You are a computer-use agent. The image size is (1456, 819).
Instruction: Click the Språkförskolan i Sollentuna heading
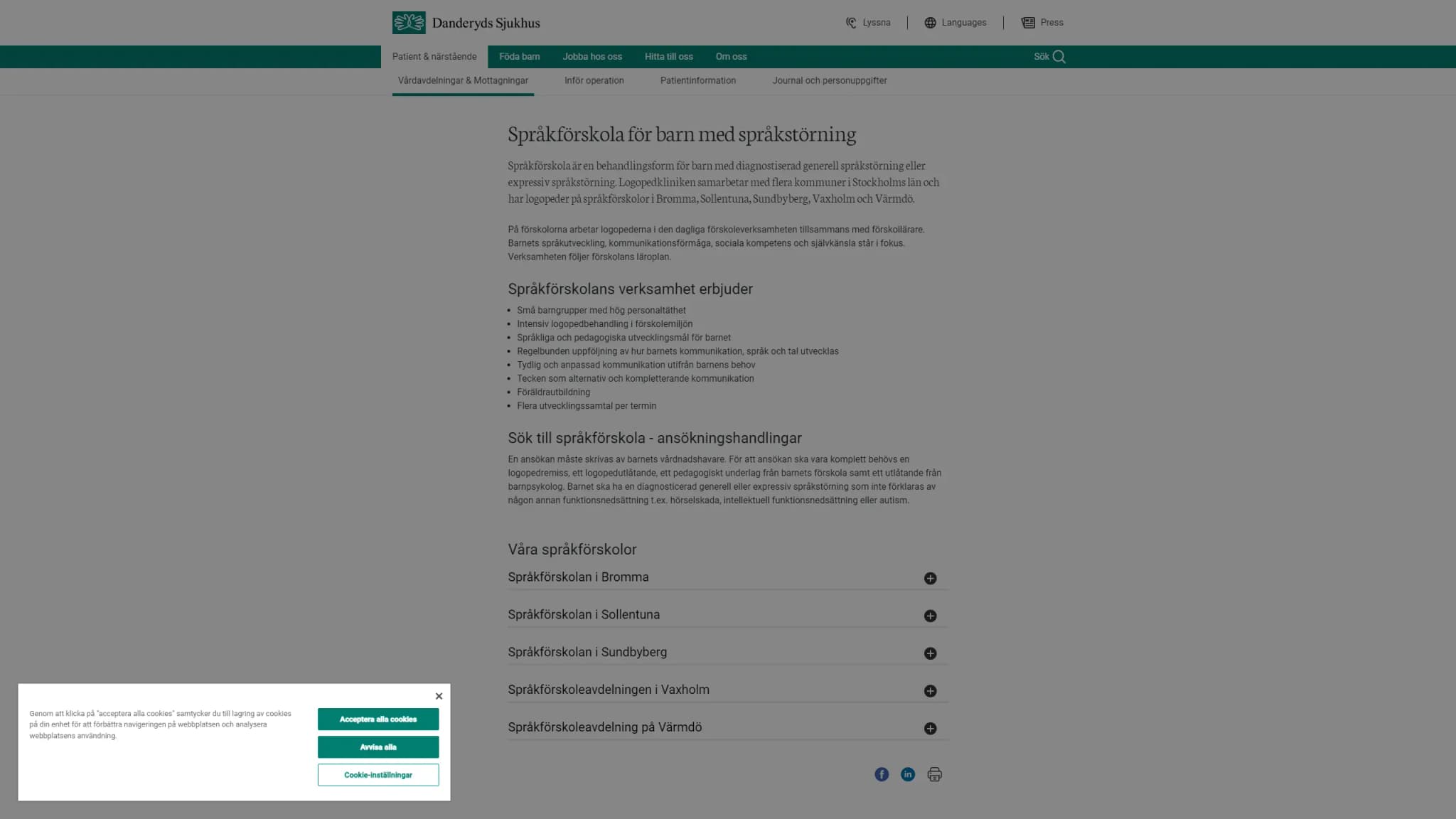(x=584, y=615)
